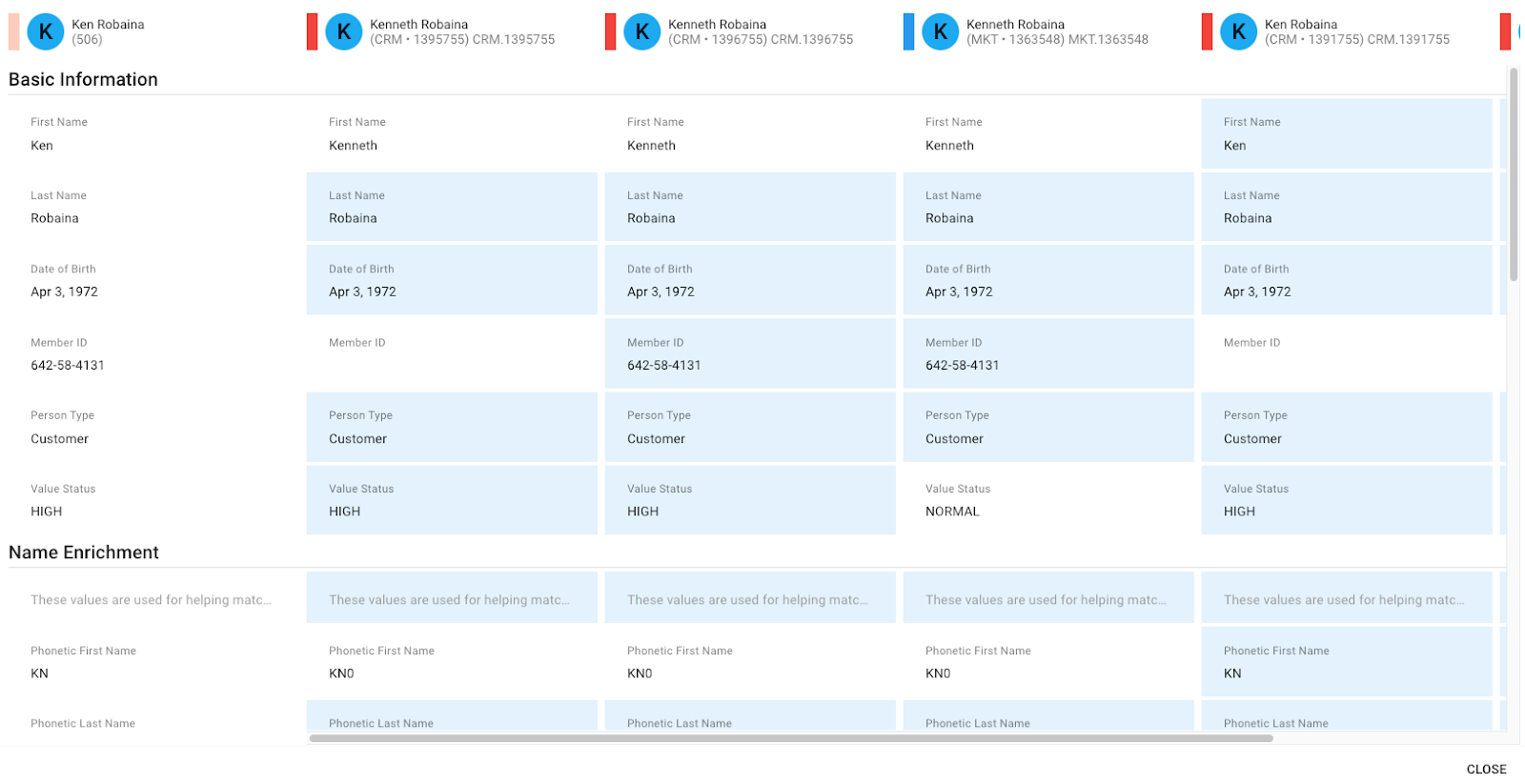Viewport: 1525px width, 784px height.
Task: Close the comparison dialog with CLOSE button
Action: 1486,769
